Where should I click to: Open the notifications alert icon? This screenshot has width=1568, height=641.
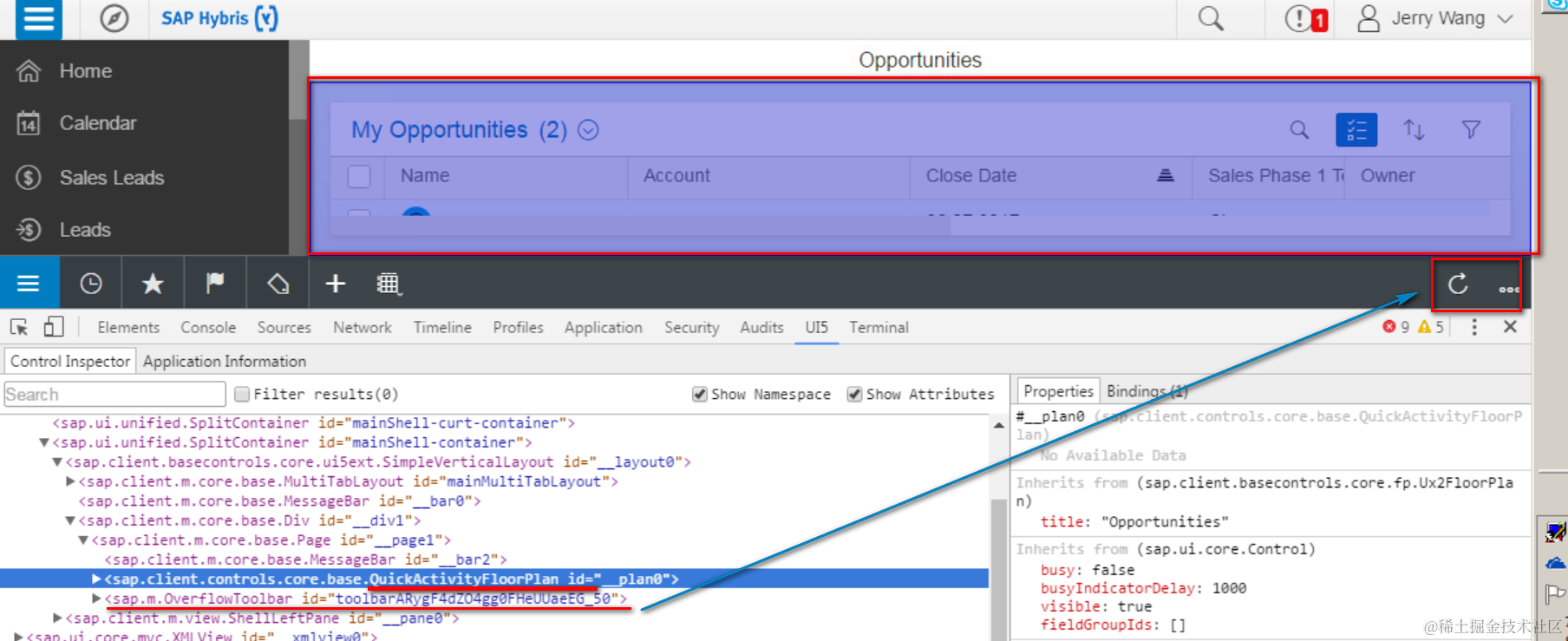tap(1305, 18)
